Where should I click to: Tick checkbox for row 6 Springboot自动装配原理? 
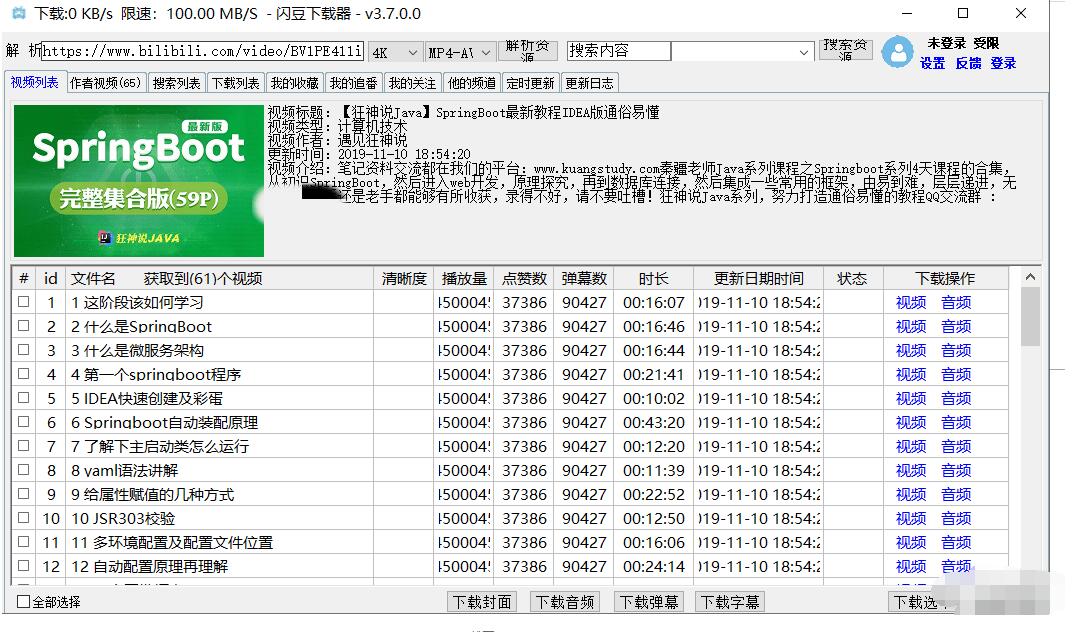point(24,421)
